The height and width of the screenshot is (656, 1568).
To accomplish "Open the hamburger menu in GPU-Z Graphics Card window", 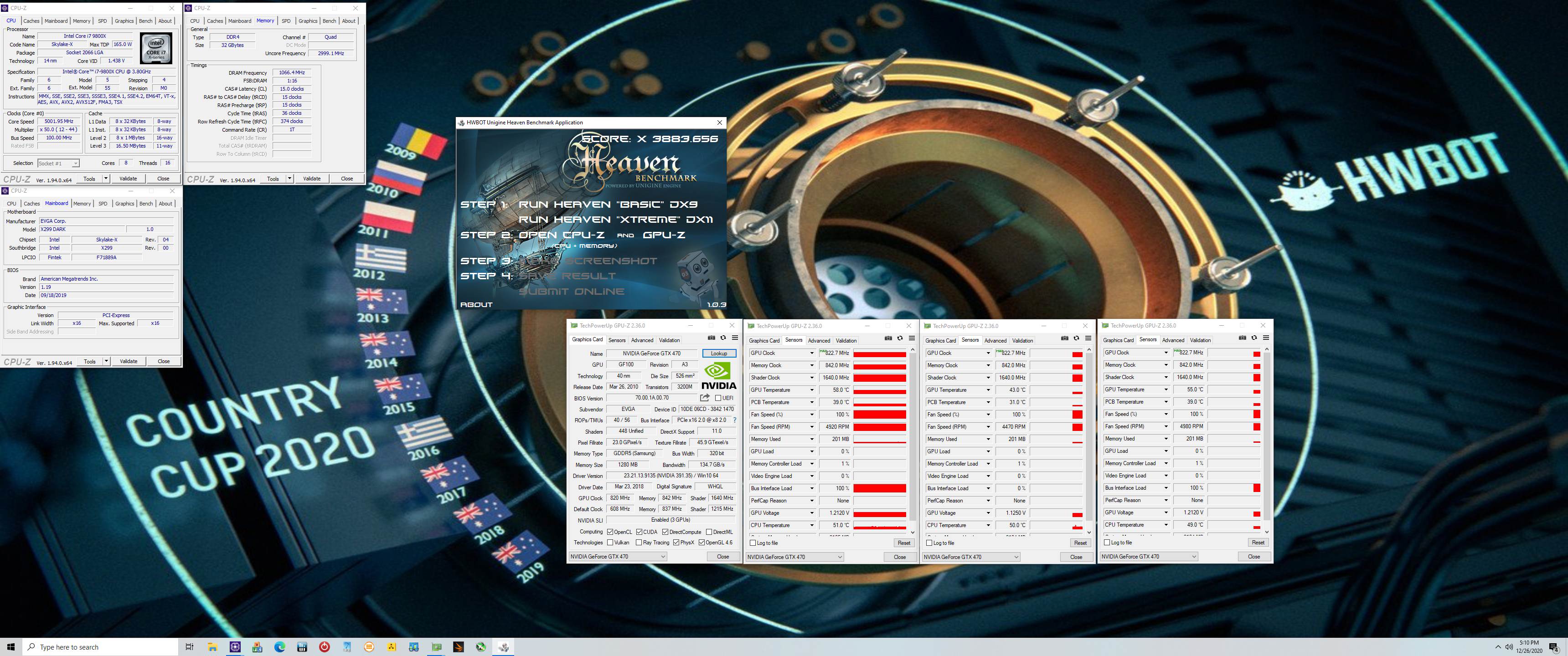I will pos(735,338).
